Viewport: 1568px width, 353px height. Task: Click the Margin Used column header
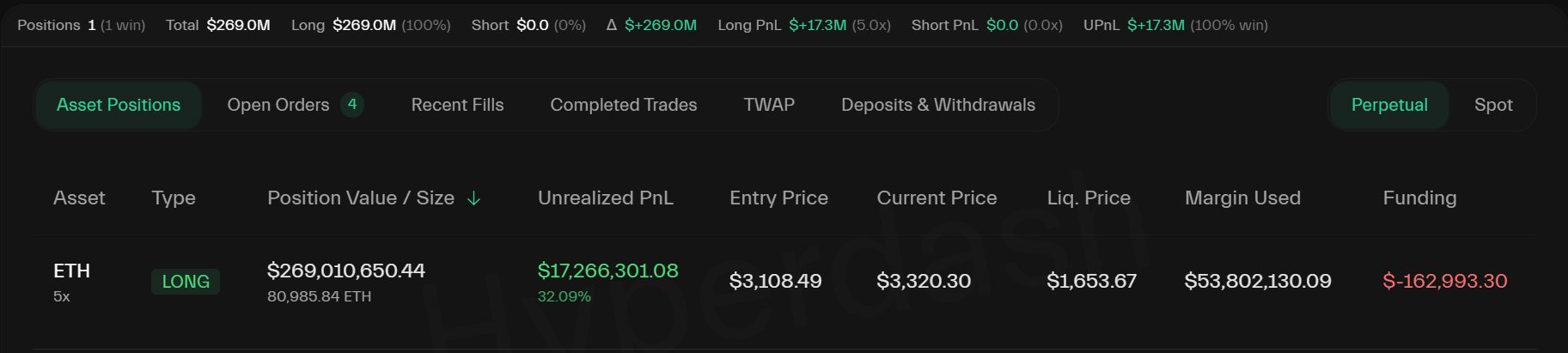pyautogui.click(x=1242, y=198)
